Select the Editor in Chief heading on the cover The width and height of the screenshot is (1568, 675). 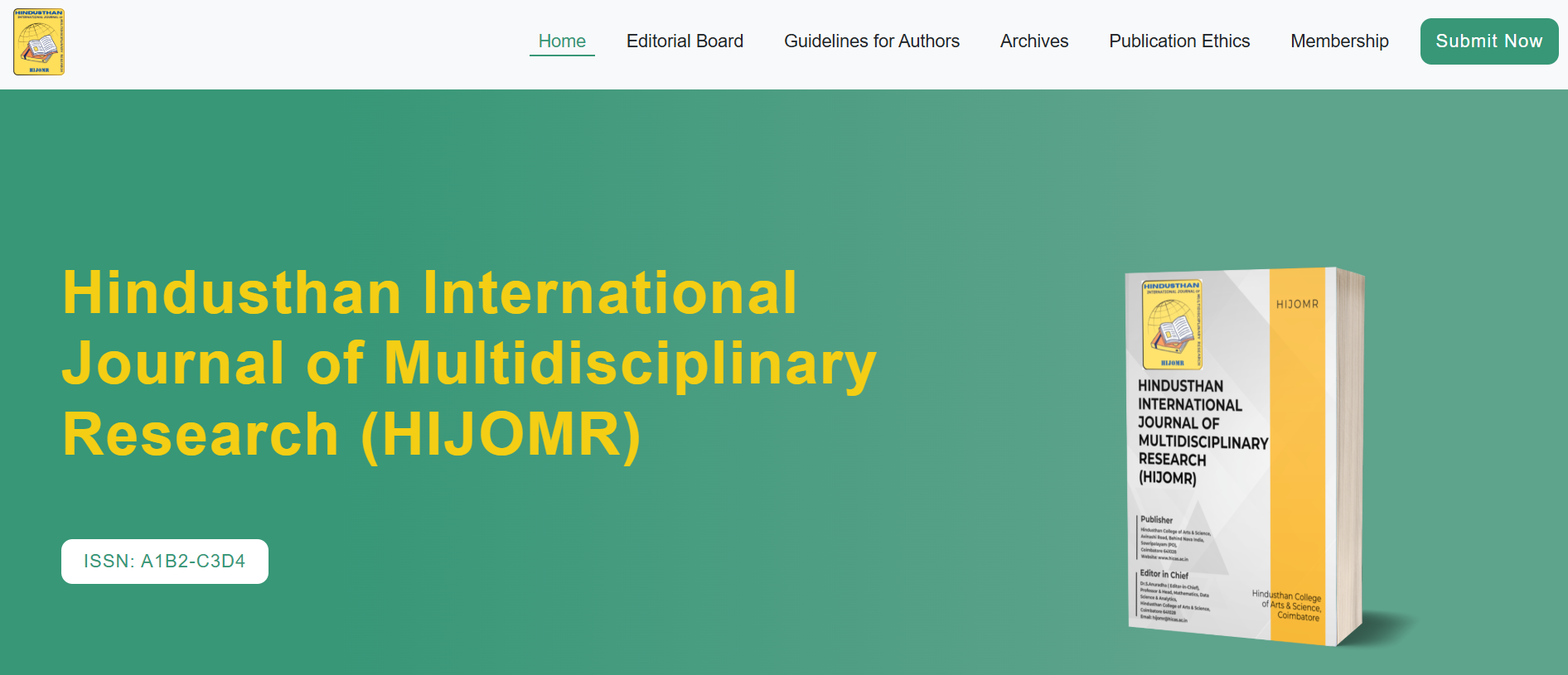1164,574
